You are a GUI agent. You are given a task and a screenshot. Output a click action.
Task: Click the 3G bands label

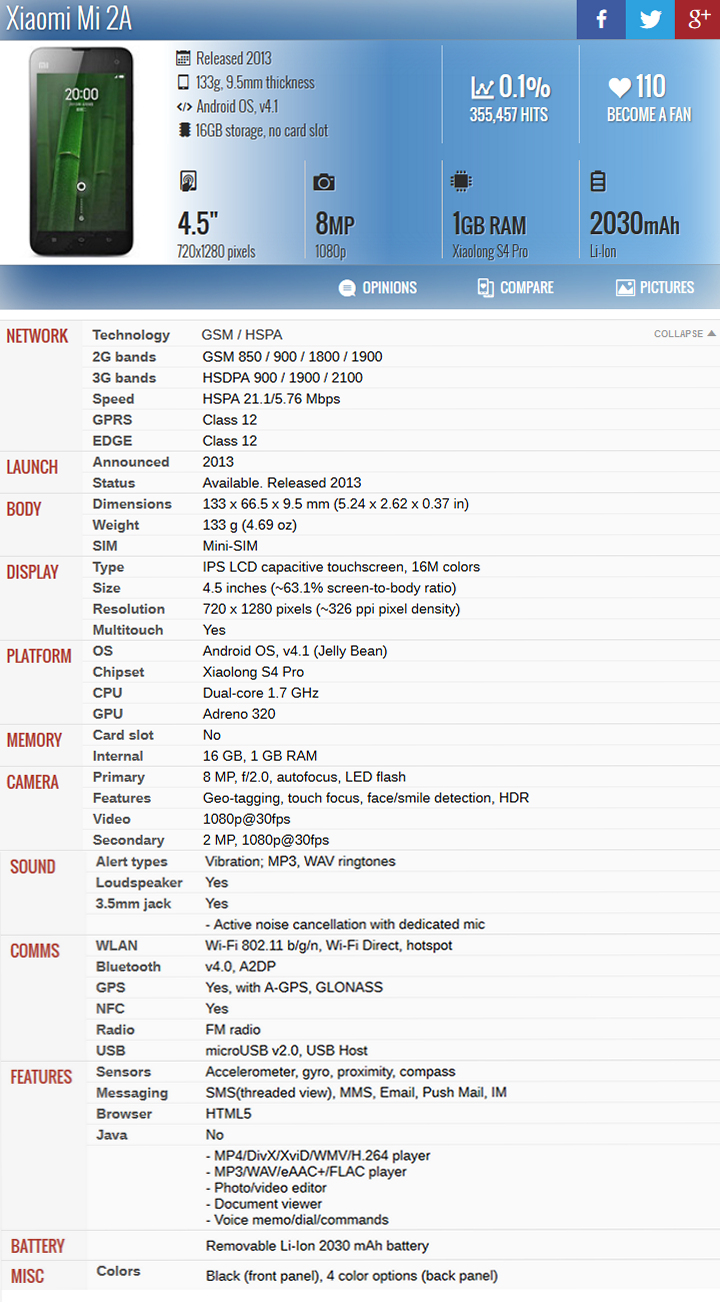coord(125,378)
